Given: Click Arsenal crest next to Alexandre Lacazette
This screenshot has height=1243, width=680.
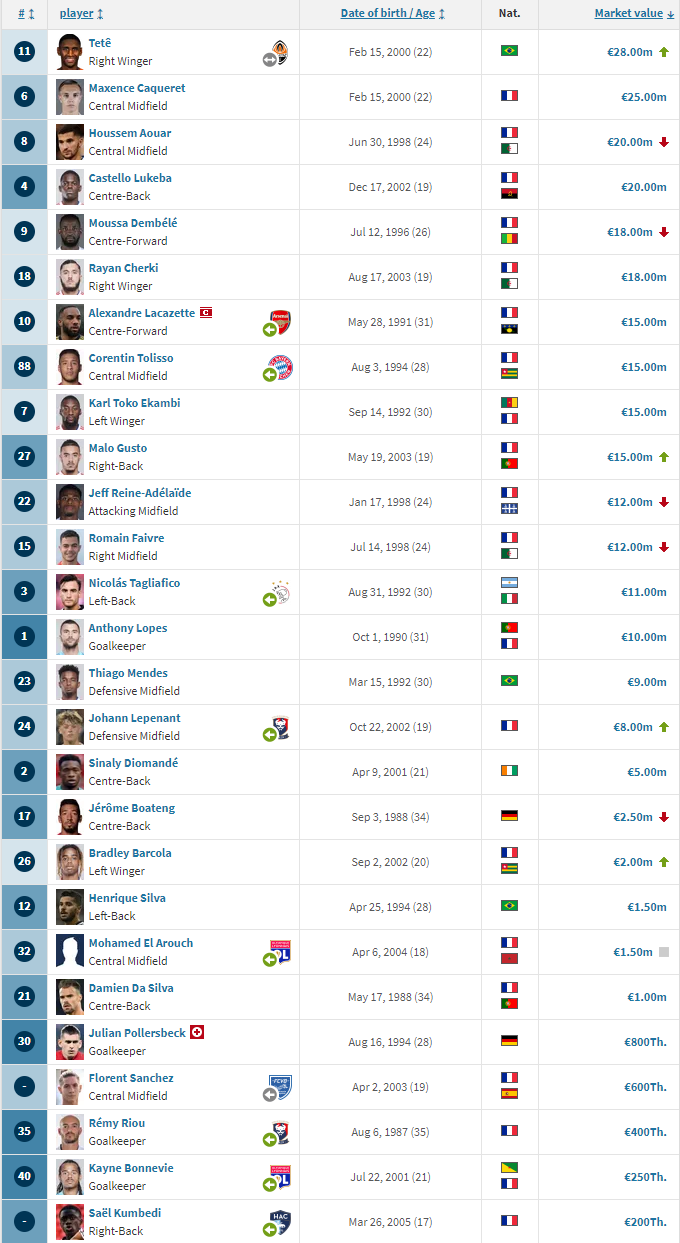Looking at the screenshot, I should (281, 321).
